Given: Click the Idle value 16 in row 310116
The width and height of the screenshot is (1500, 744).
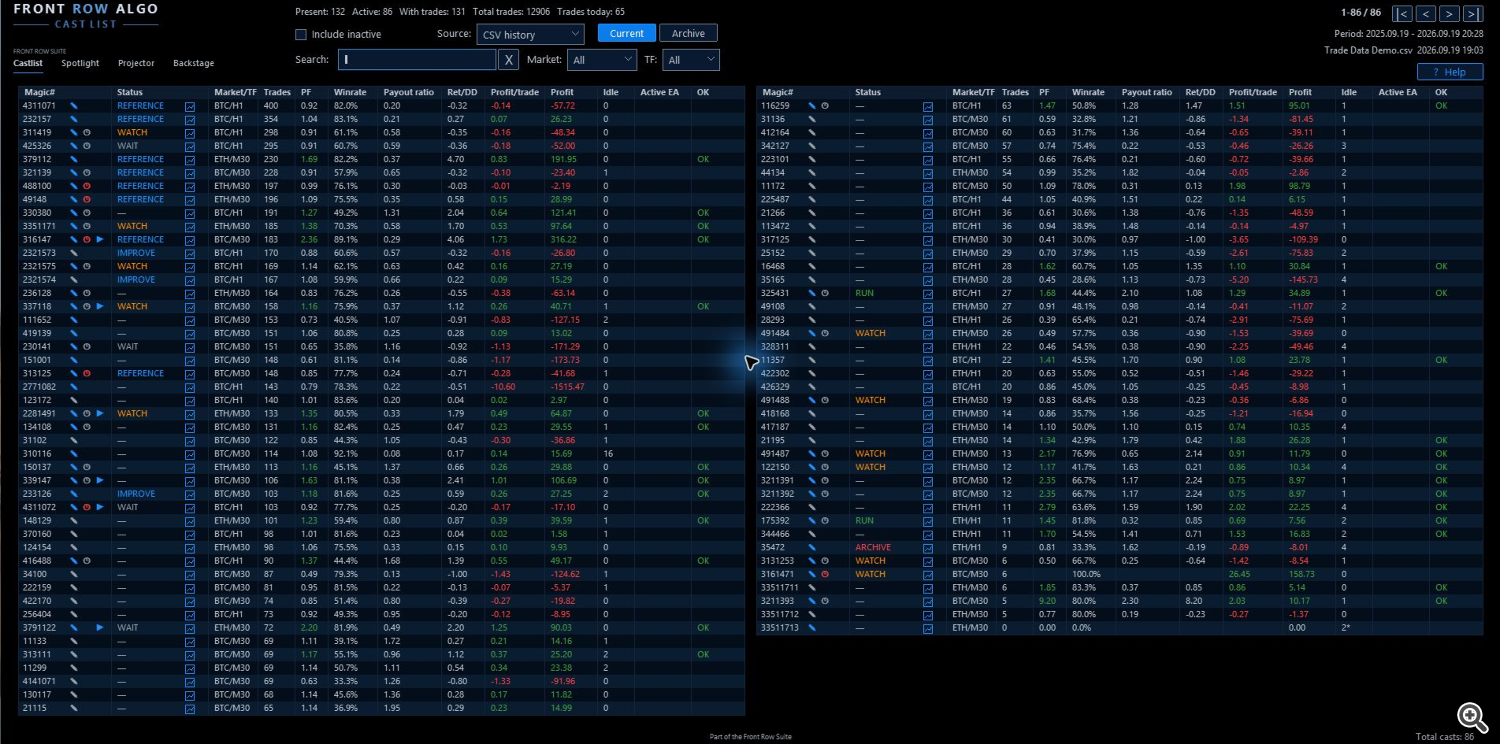Looking at the screenshot, I should [x=608, y=454].
